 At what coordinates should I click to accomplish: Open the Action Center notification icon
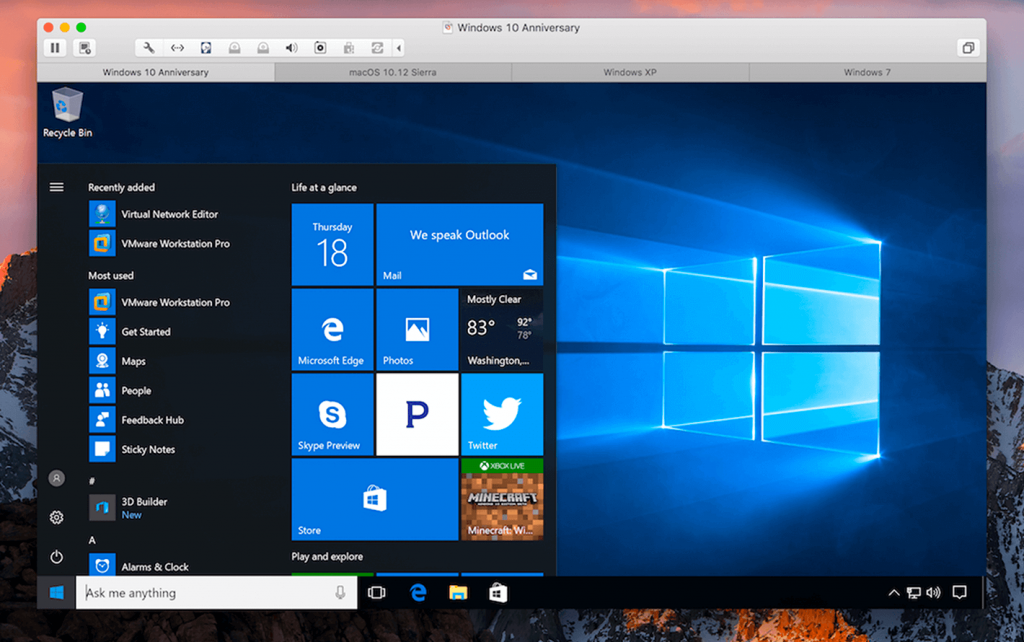[959, 592]
